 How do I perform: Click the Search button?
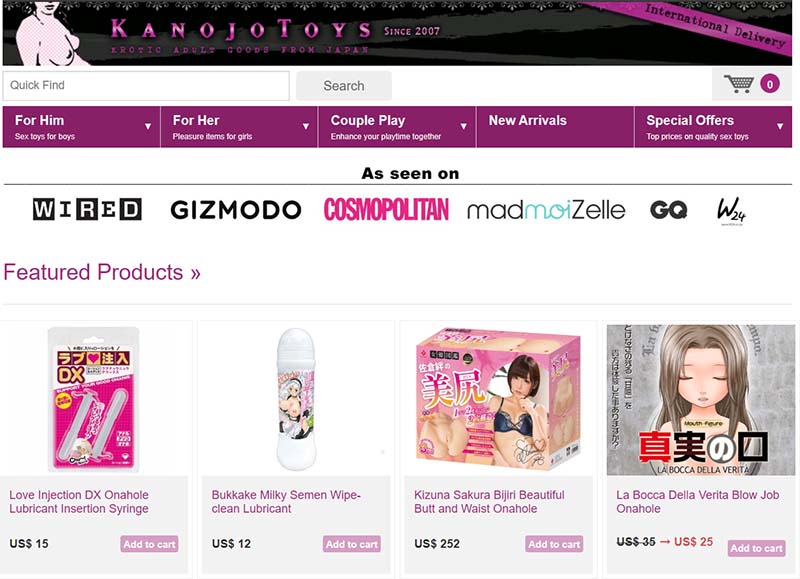[344, 86]
